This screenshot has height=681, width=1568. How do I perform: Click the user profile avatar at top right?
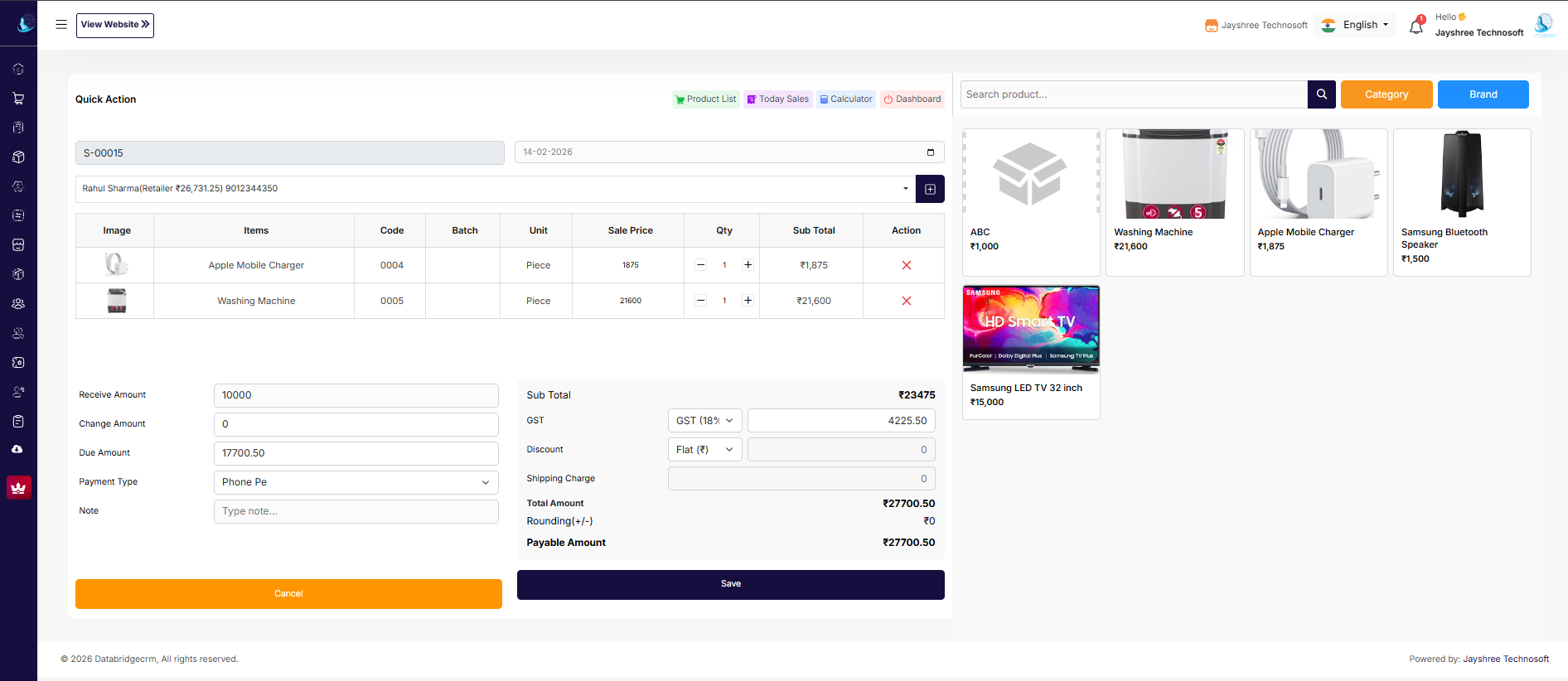pyautogui.click(x=1543, y=25)
